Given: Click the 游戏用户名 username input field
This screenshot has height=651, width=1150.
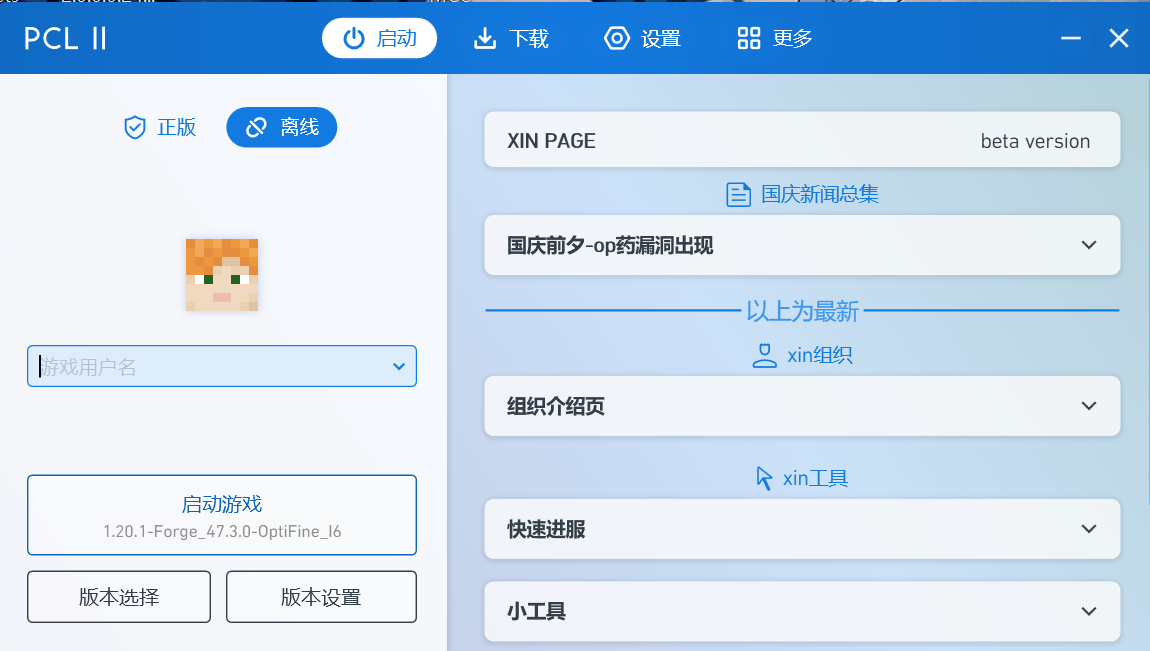Looking at the screenshot, I should point(200,366).
